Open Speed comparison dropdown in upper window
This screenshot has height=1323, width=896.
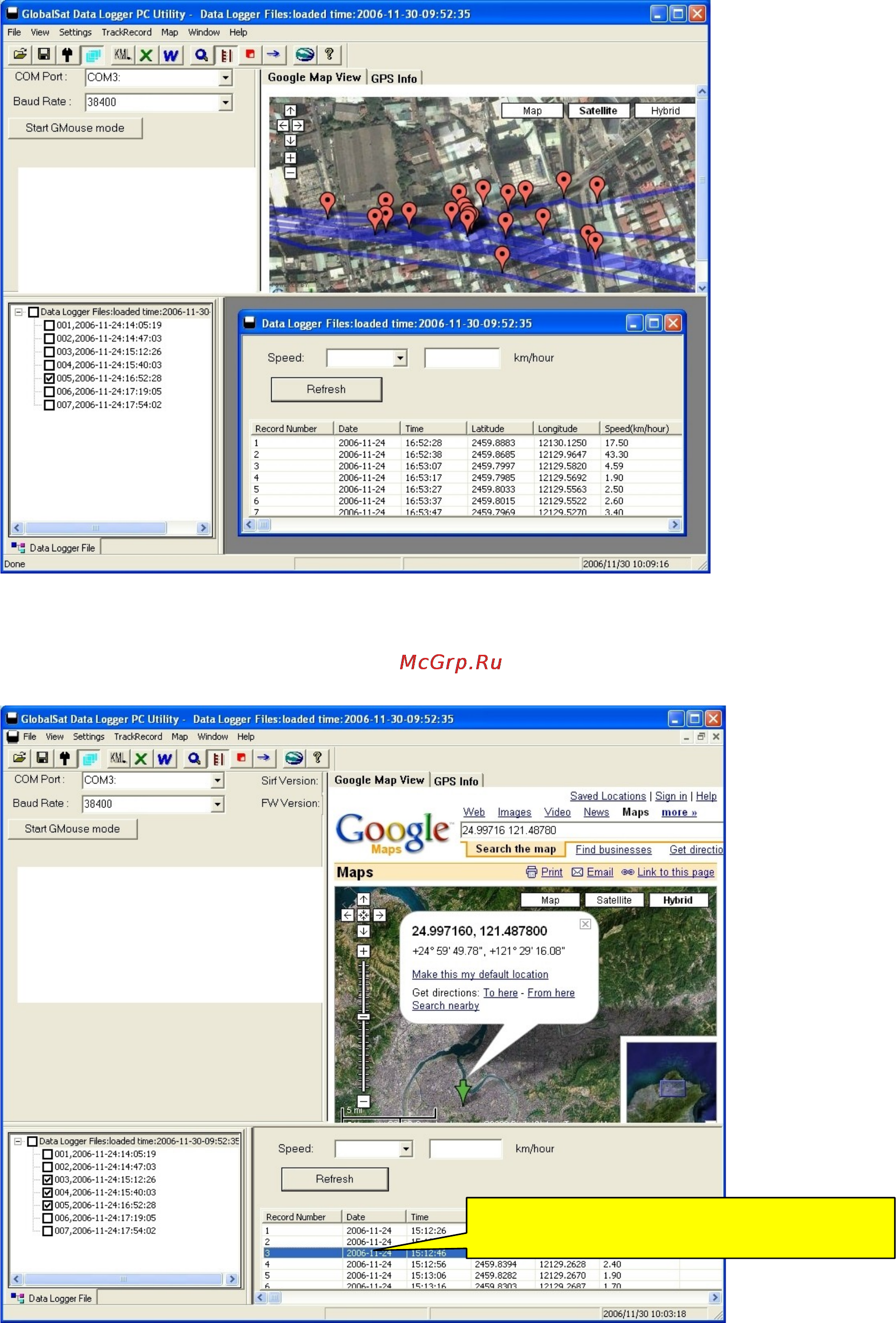(400, 358)
